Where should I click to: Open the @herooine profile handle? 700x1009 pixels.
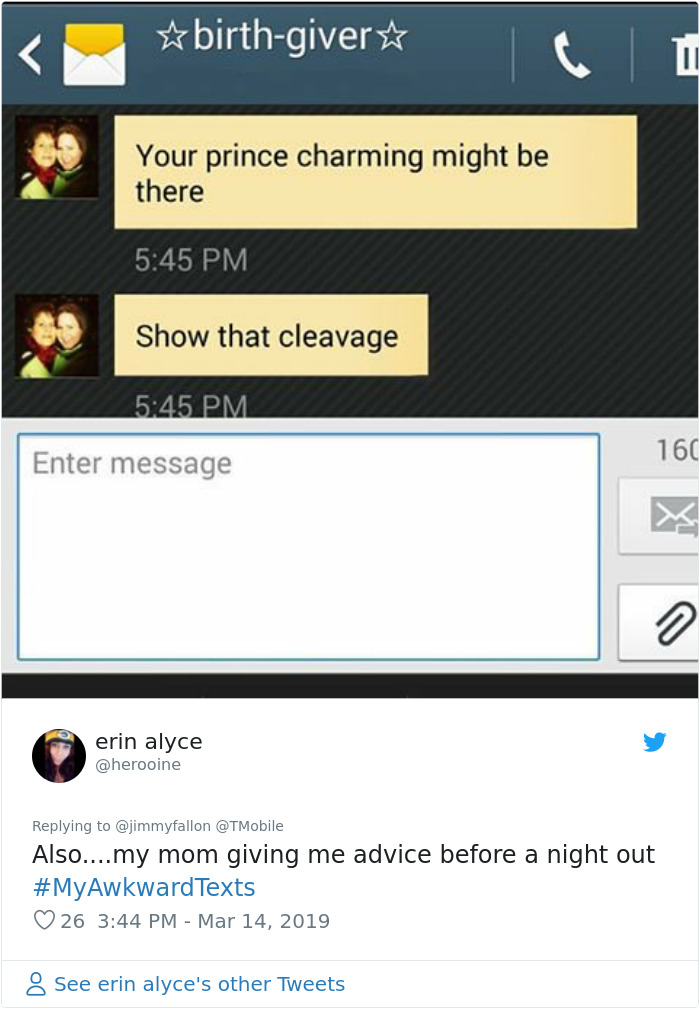pyautogui.click(x=138, y=764)
